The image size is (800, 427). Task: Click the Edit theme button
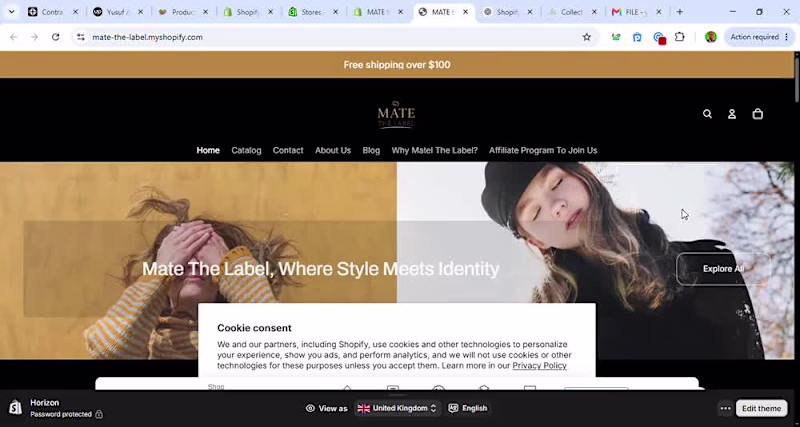coord(761,408)
